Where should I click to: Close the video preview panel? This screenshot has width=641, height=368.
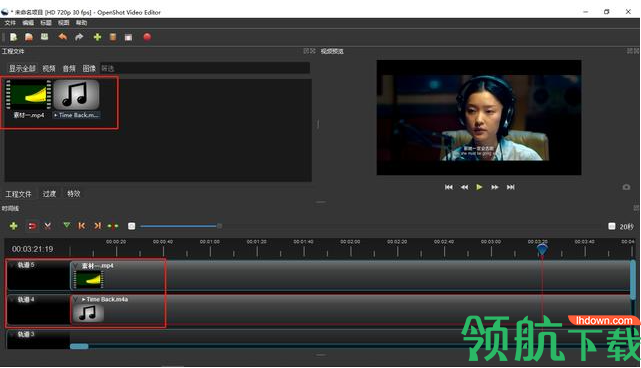tap(637, 51)
